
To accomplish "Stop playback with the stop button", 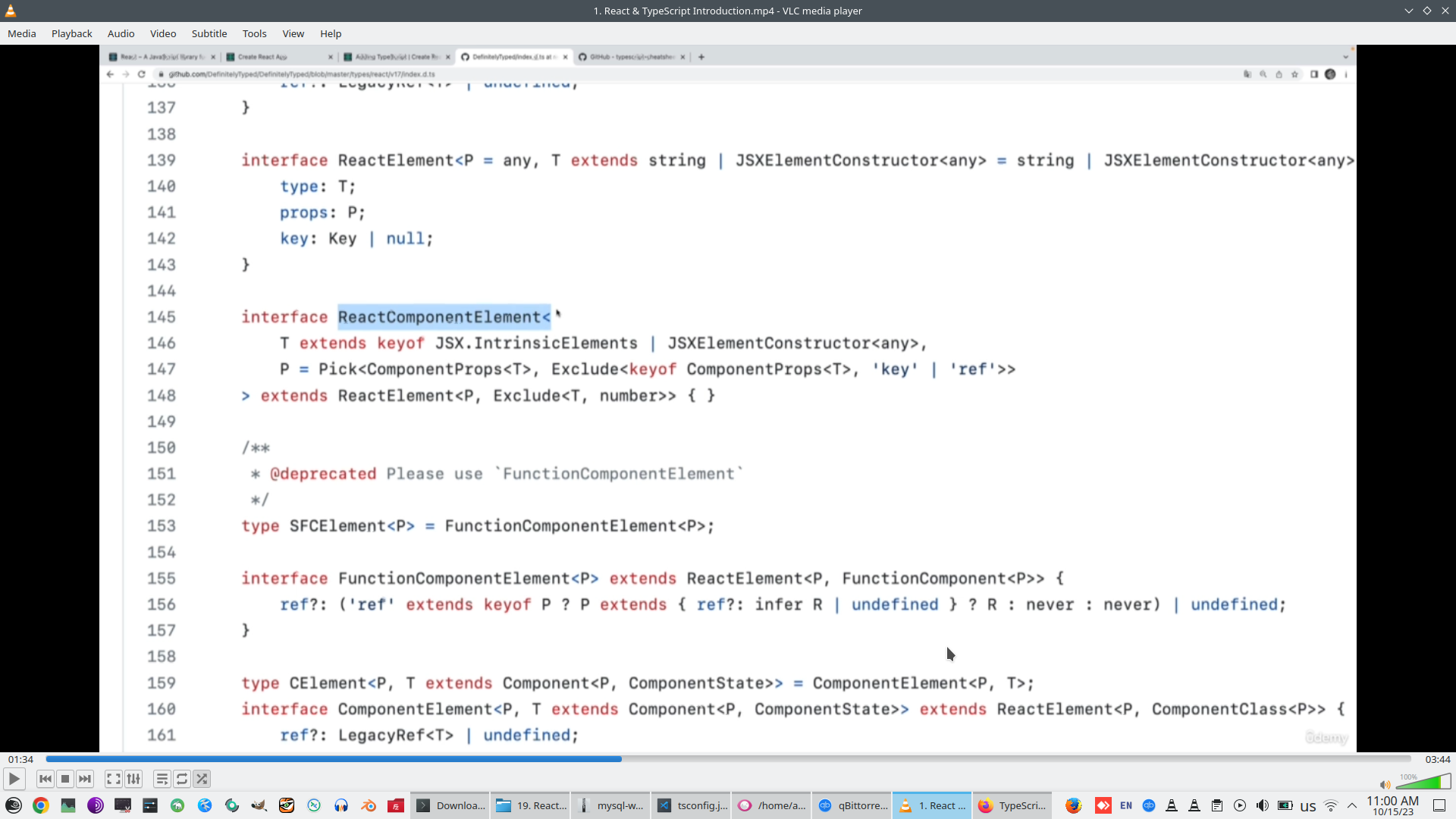I will point(65,779).
